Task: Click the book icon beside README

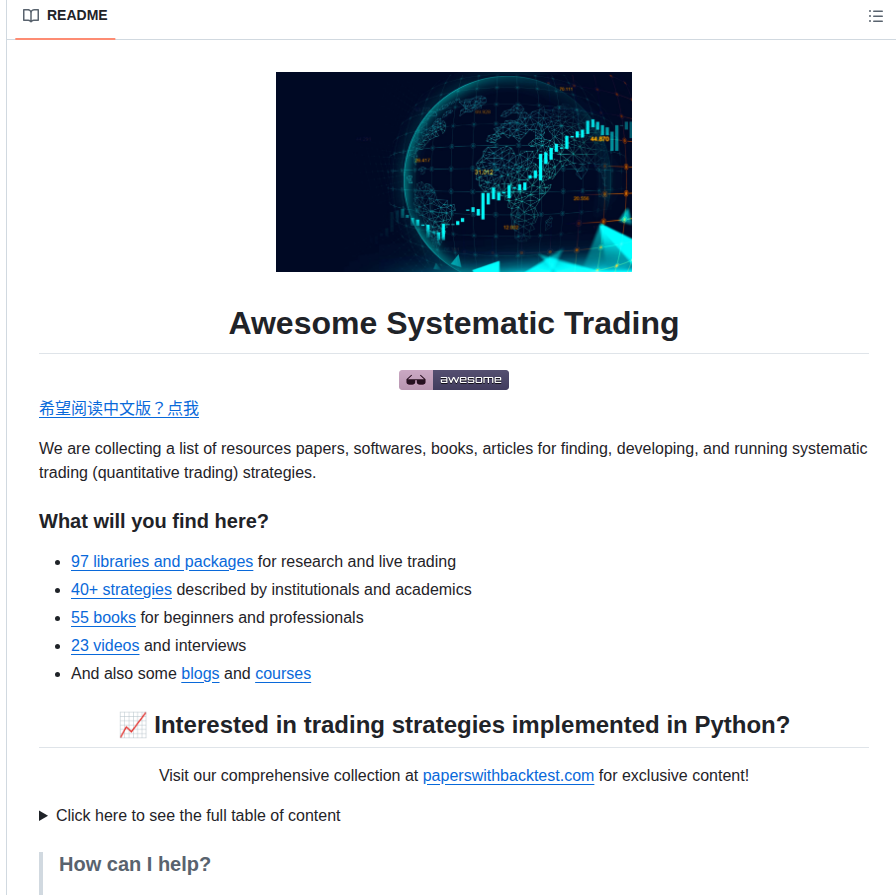Action: (x=31, y=15)
